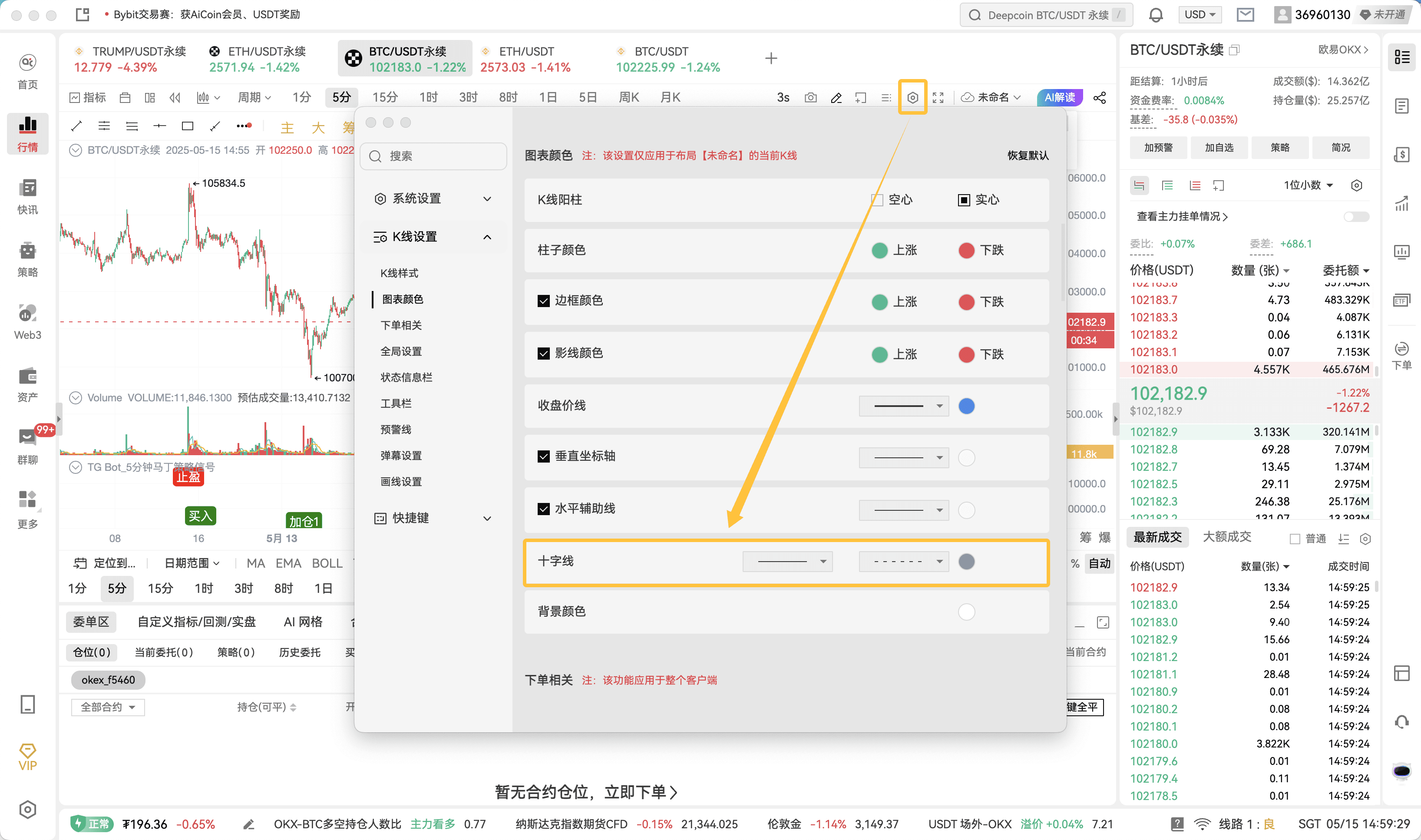Screen dimensions: 1421x840
Task: Open 垂直坐标轴 line style dropdown
Action: pos(904,457)
